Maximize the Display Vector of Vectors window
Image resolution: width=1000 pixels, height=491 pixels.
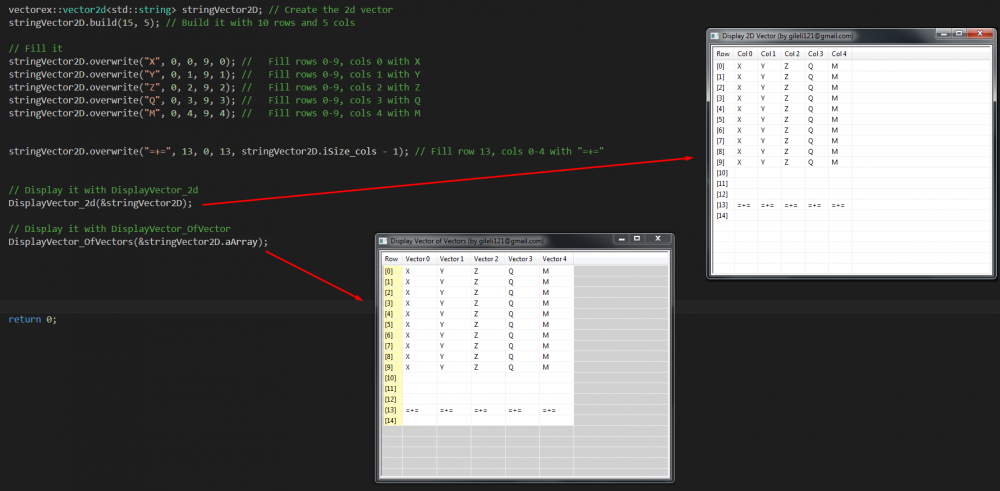pos(633,239)
